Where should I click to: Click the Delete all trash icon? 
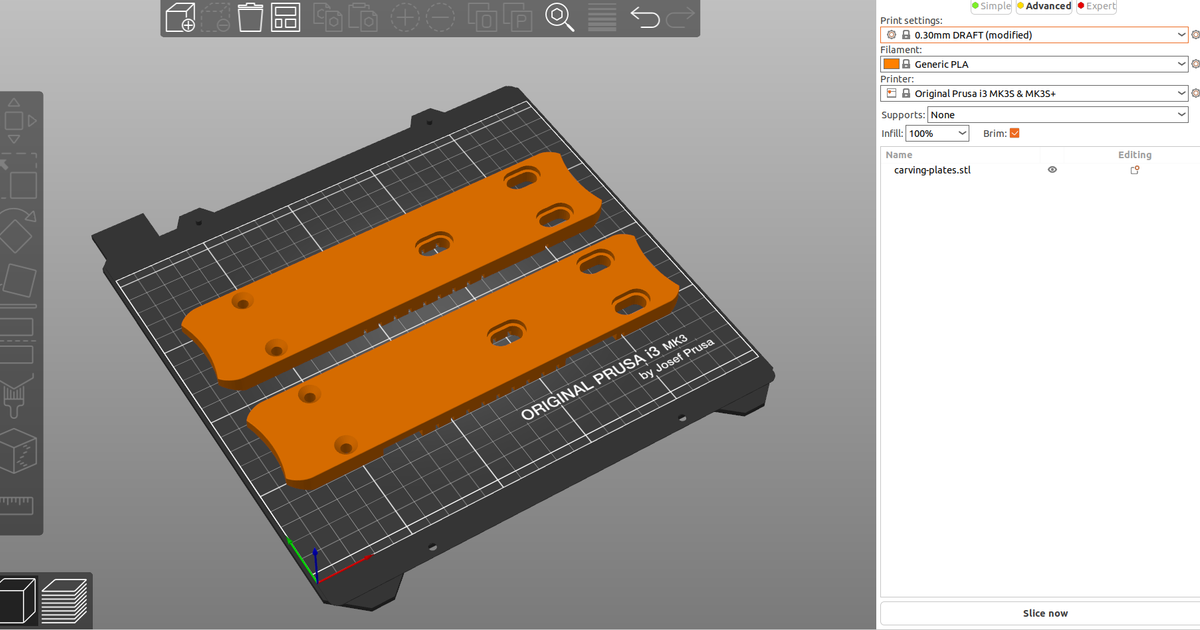251,17
